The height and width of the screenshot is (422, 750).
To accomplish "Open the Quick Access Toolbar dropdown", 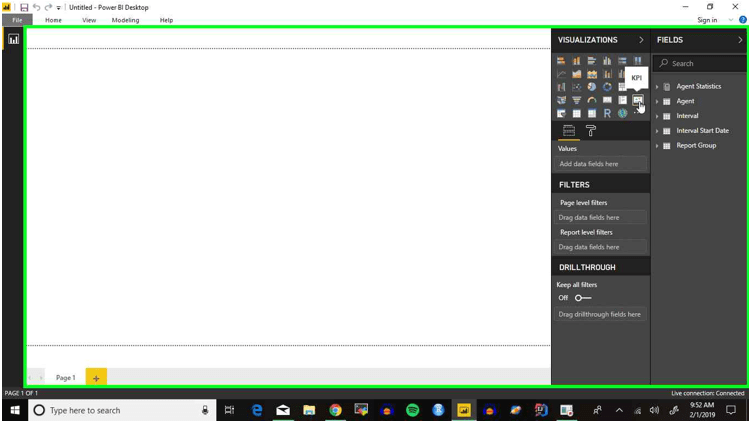I will (58, 8).
